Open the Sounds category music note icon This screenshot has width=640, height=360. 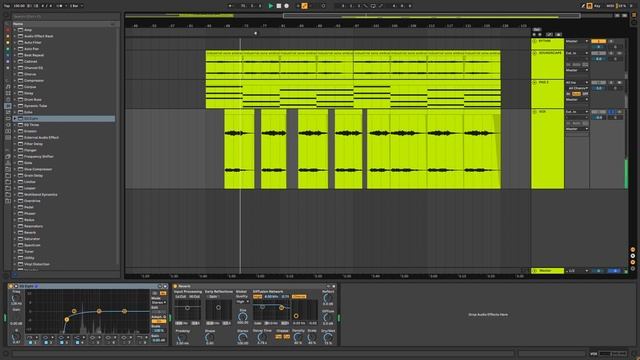click(8, 87)
